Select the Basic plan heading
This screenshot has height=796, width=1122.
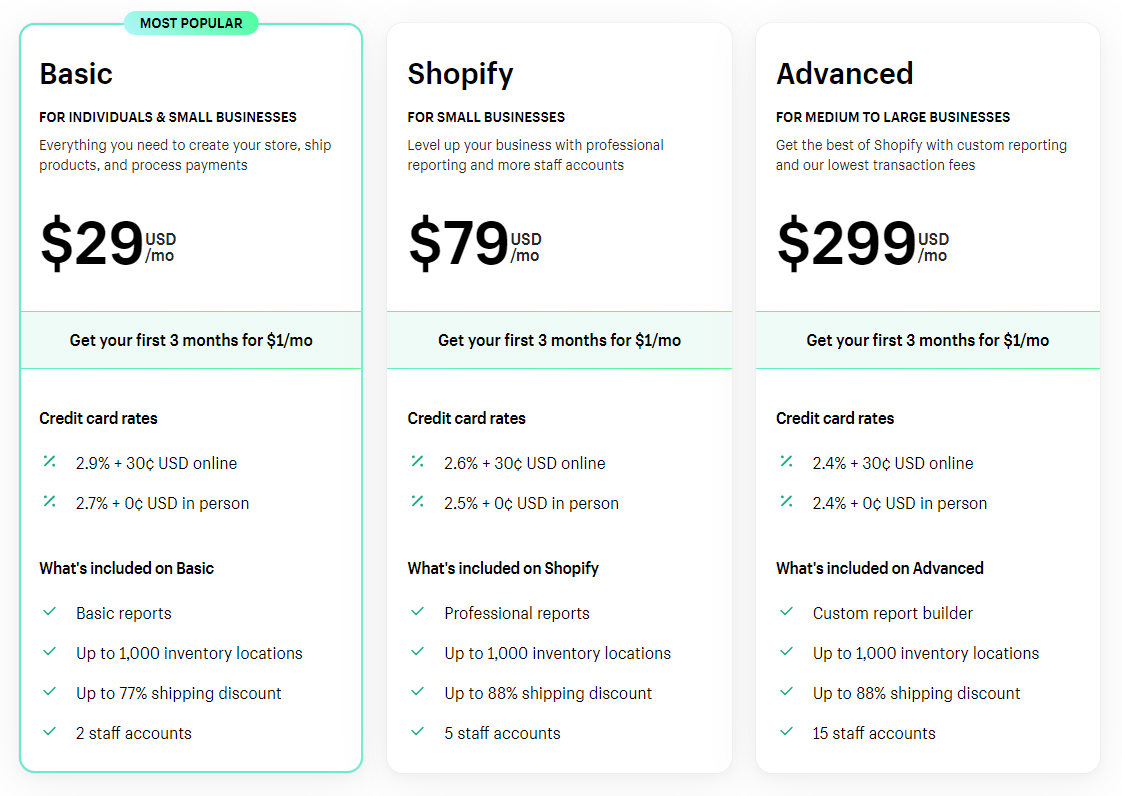(x=76, y=74)
